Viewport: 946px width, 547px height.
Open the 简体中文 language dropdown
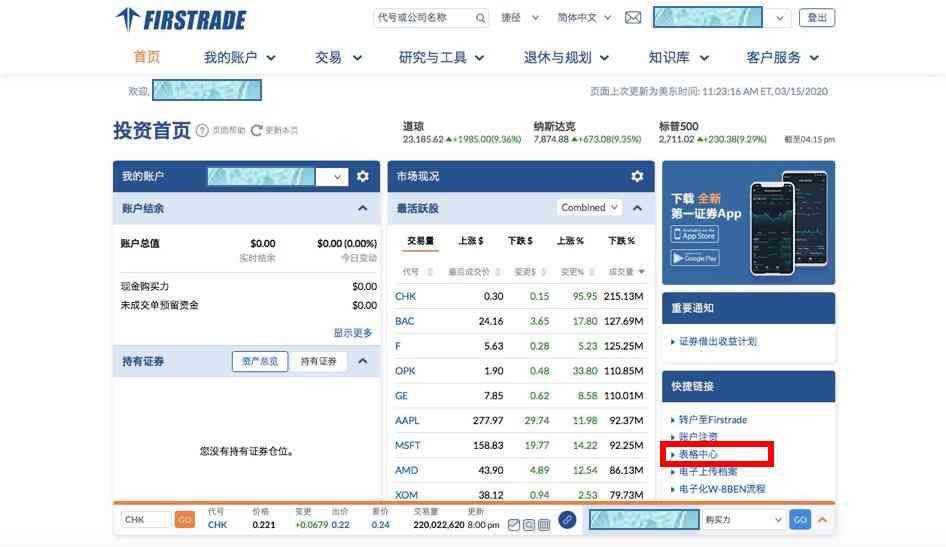(582, 18)
